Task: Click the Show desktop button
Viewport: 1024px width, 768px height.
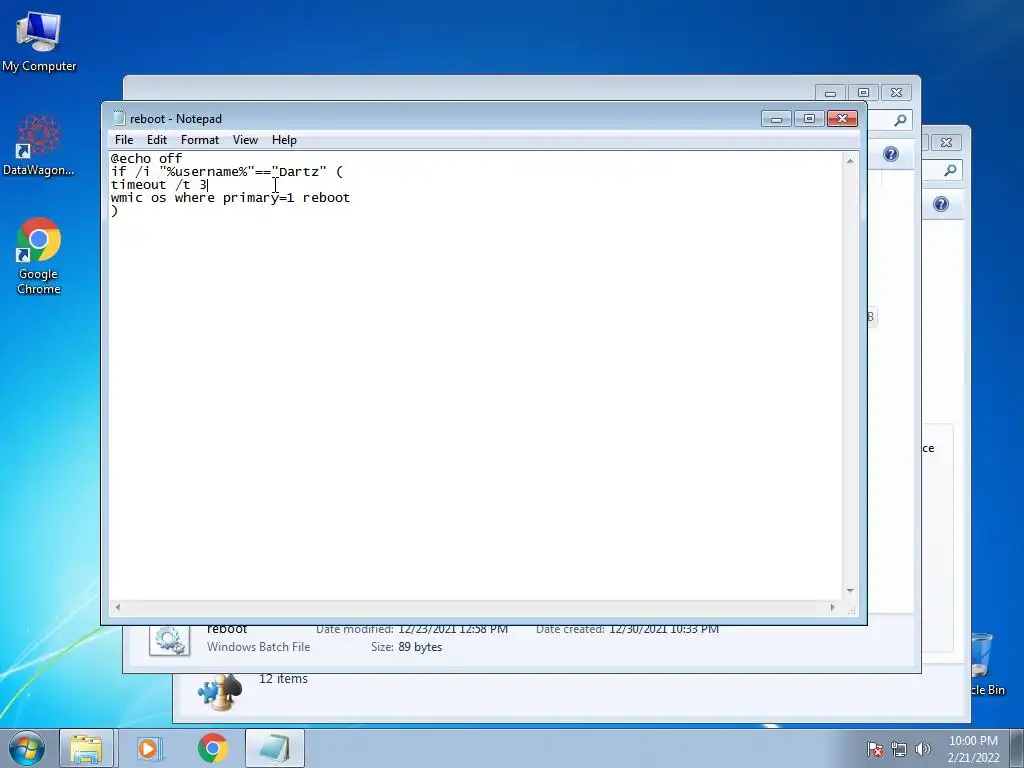Action: [1017, 748]
